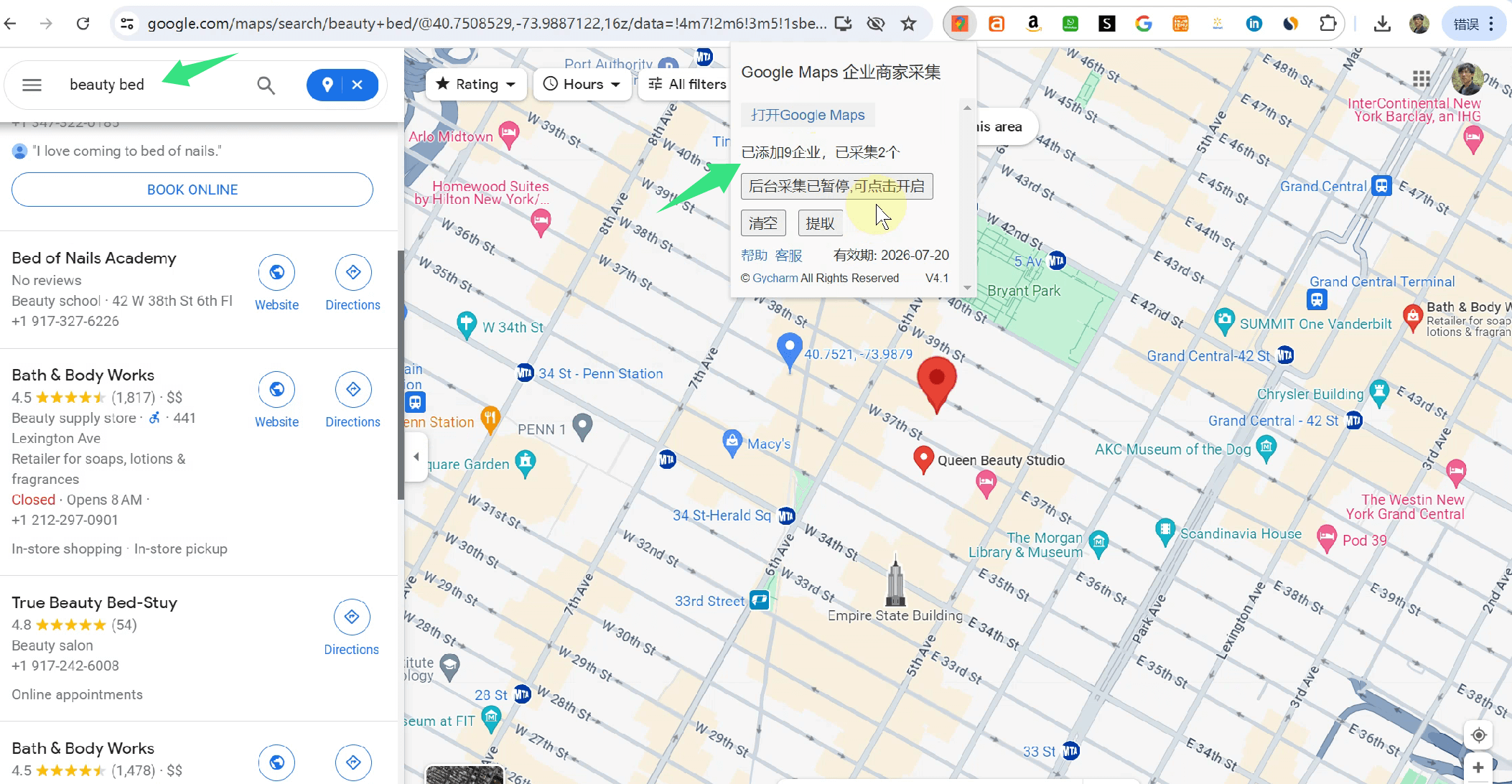
Task: Open Google apps grid
Action: click(x=1422, y=78)
